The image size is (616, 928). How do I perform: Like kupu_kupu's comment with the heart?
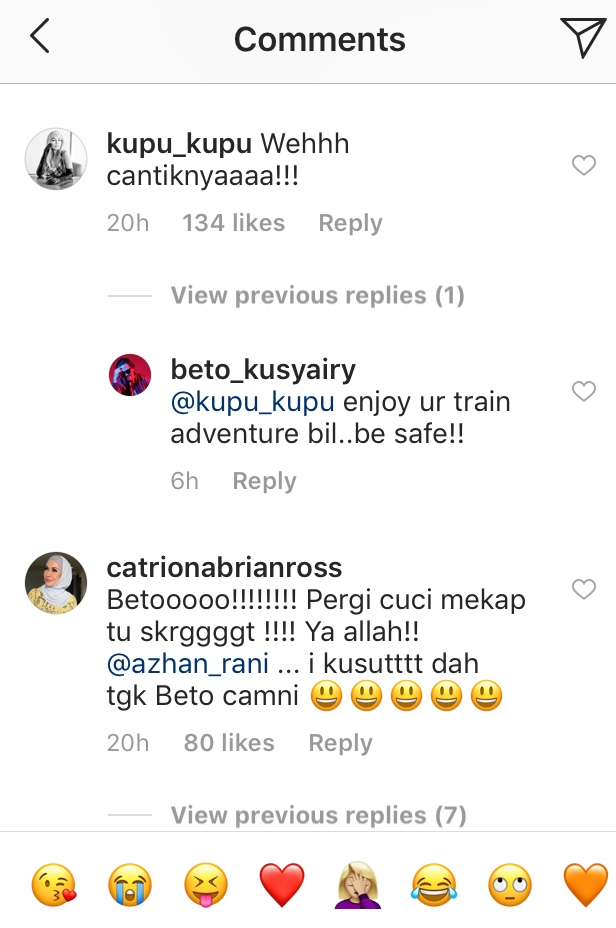point(583,165)
